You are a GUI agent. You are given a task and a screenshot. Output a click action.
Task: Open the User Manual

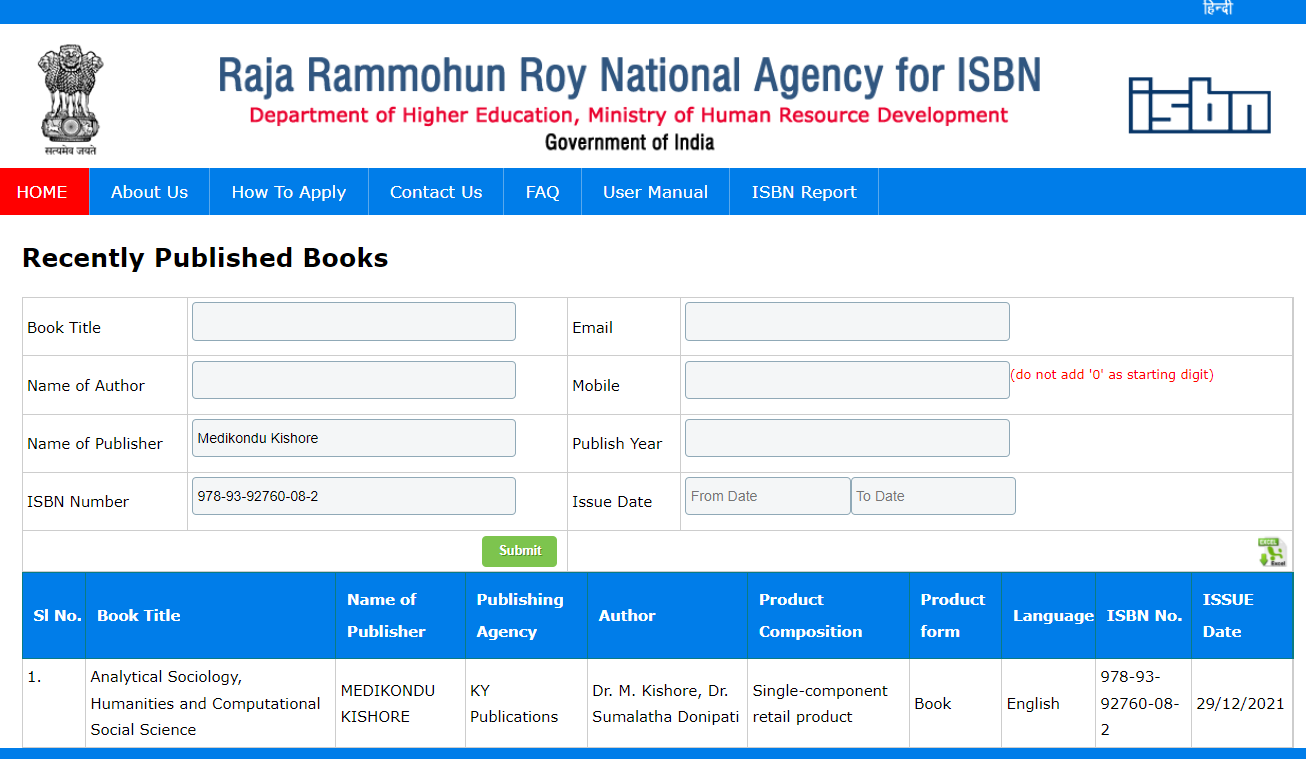tap(655, 192)
